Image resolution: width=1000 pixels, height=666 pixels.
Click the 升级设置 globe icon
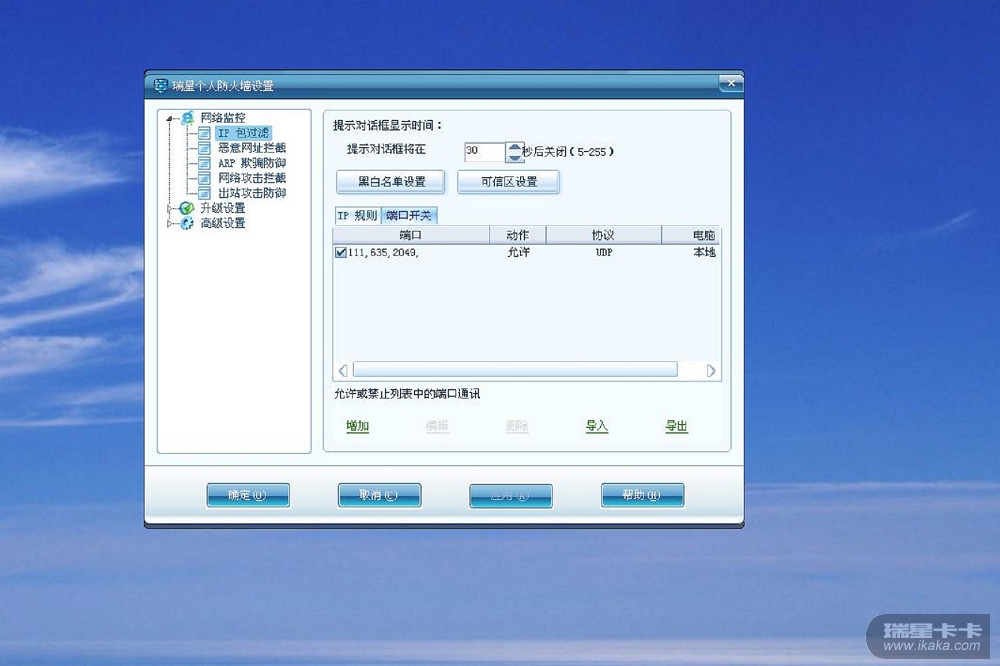click(x=187, y=208)
